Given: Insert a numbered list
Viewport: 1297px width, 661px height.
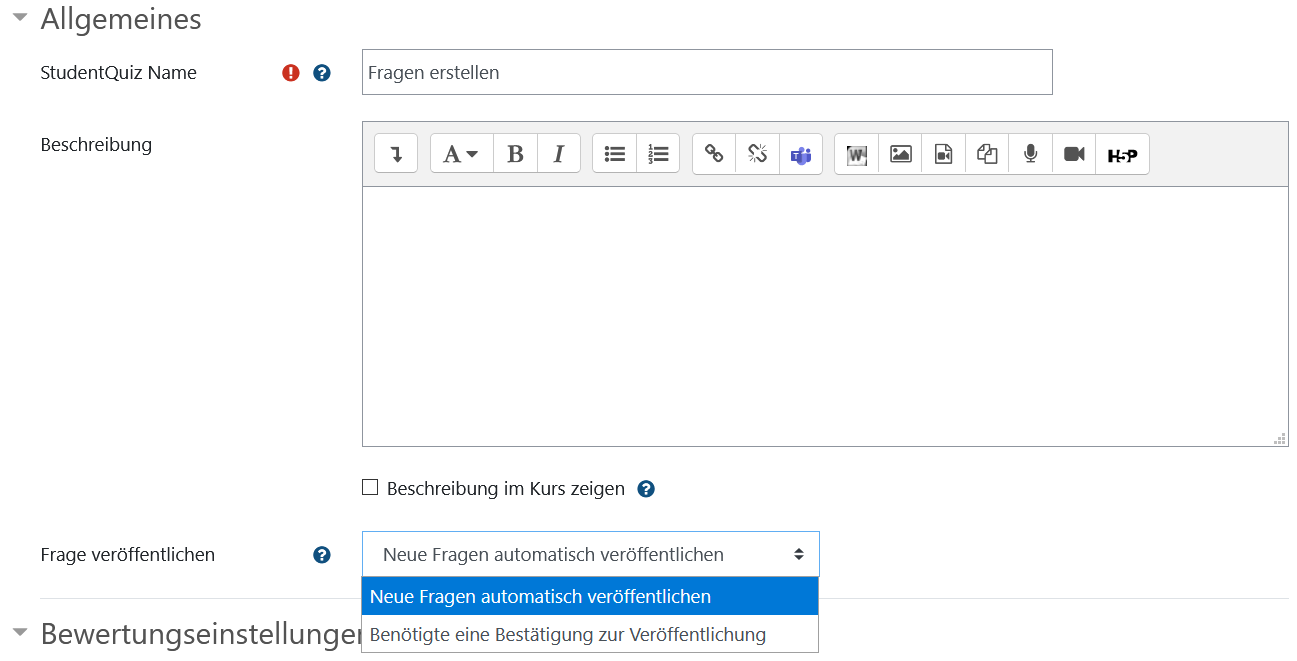Looking at the screenshot, I should [x=658, y=153].
